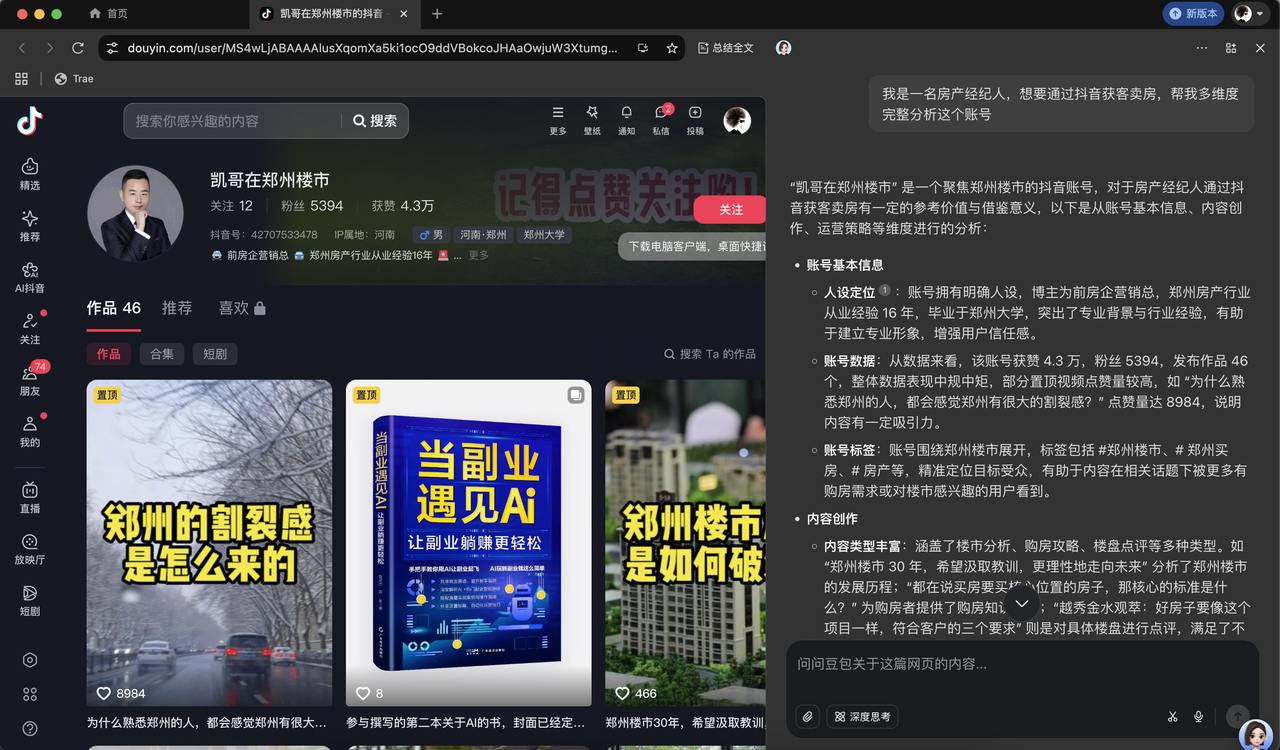Select 精选 in the Douyin sidebar
The image size is (1280, 750).
pos(29,172)
